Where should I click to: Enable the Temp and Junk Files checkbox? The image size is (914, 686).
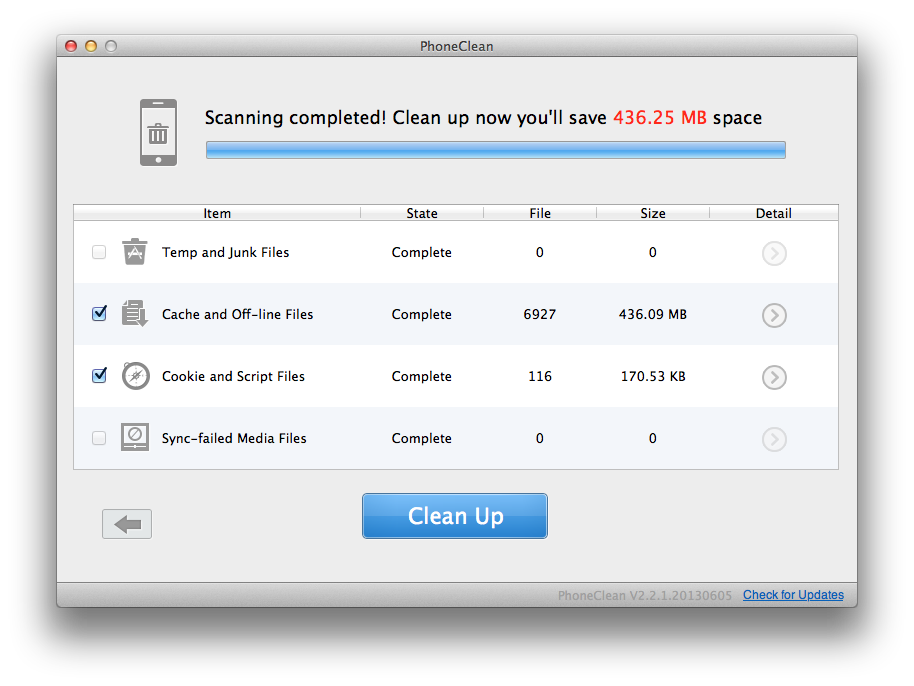tap(99, 253)
